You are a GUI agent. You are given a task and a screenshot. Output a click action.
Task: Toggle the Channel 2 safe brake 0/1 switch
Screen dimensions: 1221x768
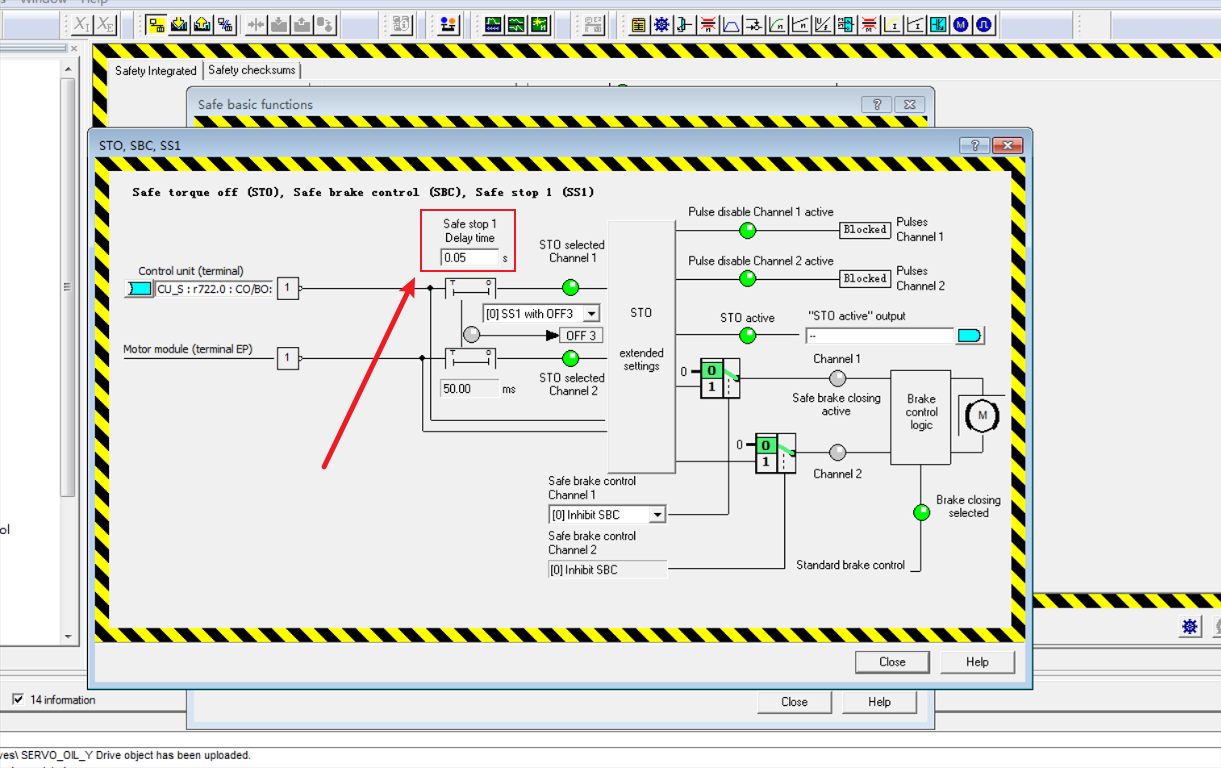point(774,452)
